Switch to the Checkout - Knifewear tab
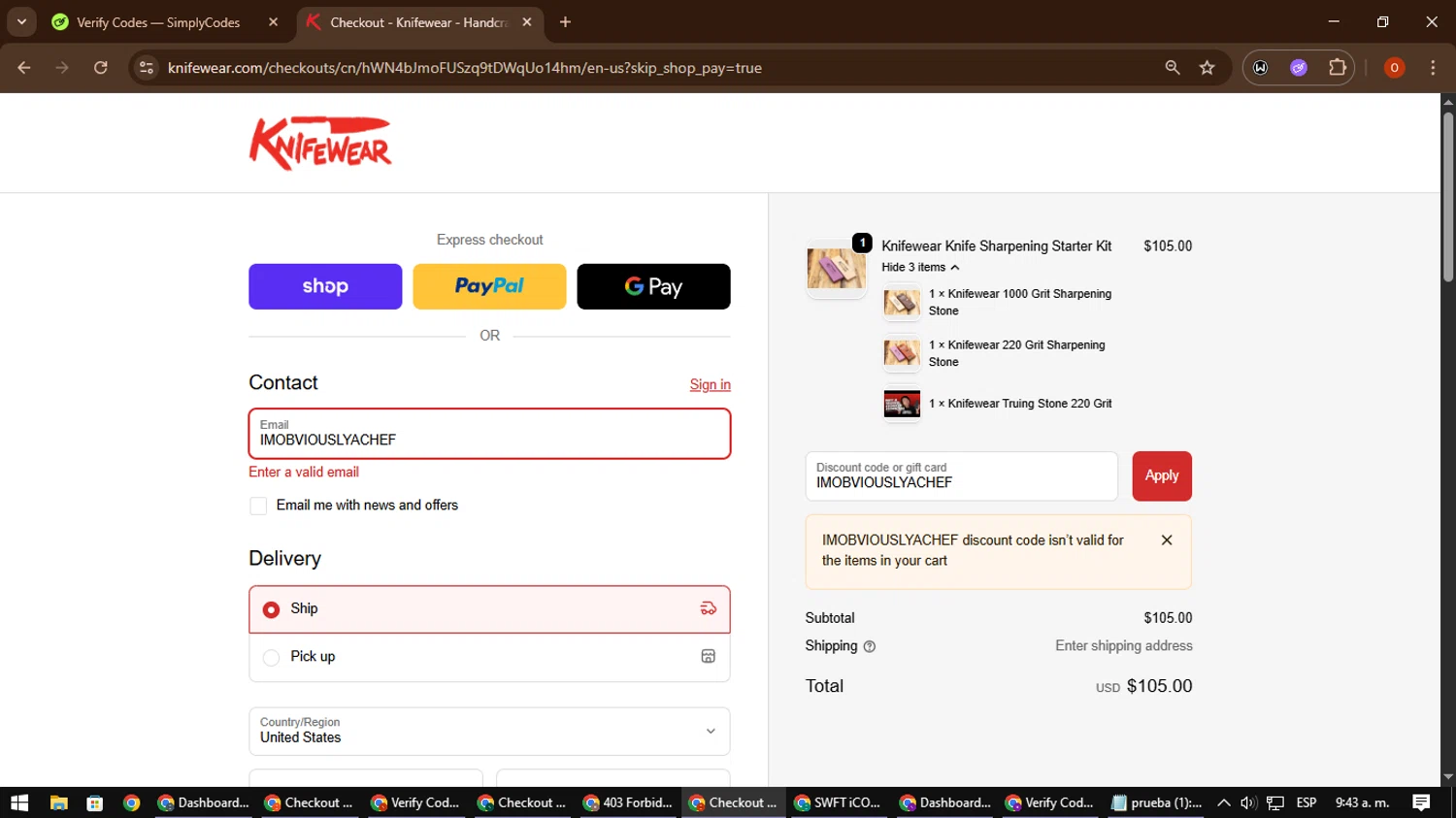 [417, 22]
